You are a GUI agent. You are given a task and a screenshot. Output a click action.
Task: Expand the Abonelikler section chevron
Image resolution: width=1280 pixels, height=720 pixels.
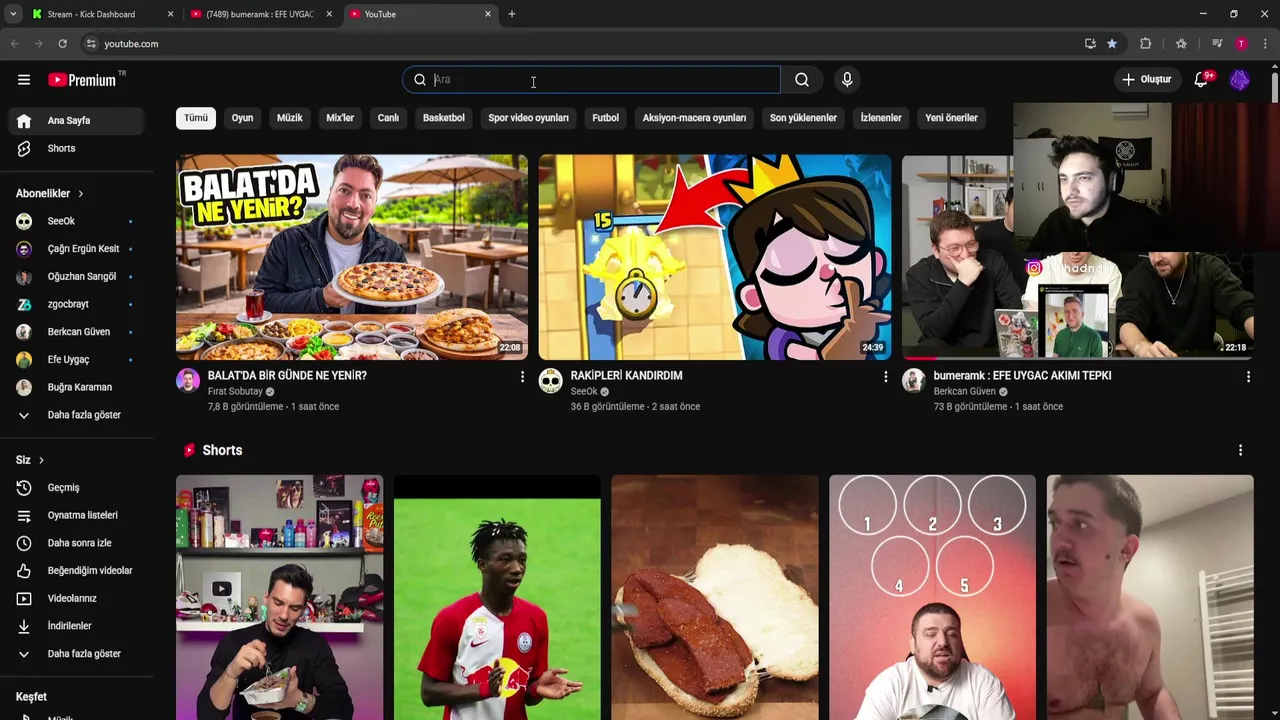(x=81, y=194)
